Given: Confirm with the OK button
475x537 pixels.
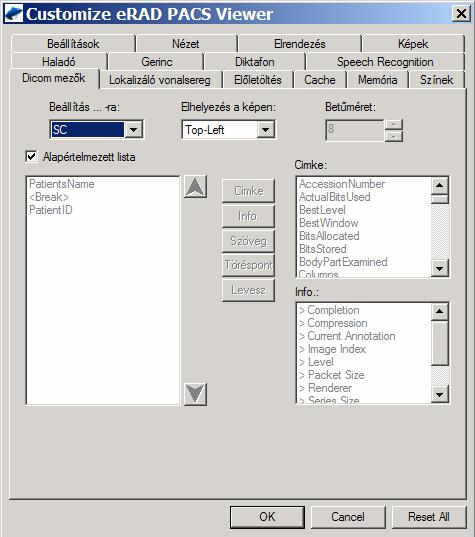Looking at the screenshot, I should (x=267, y=517).
